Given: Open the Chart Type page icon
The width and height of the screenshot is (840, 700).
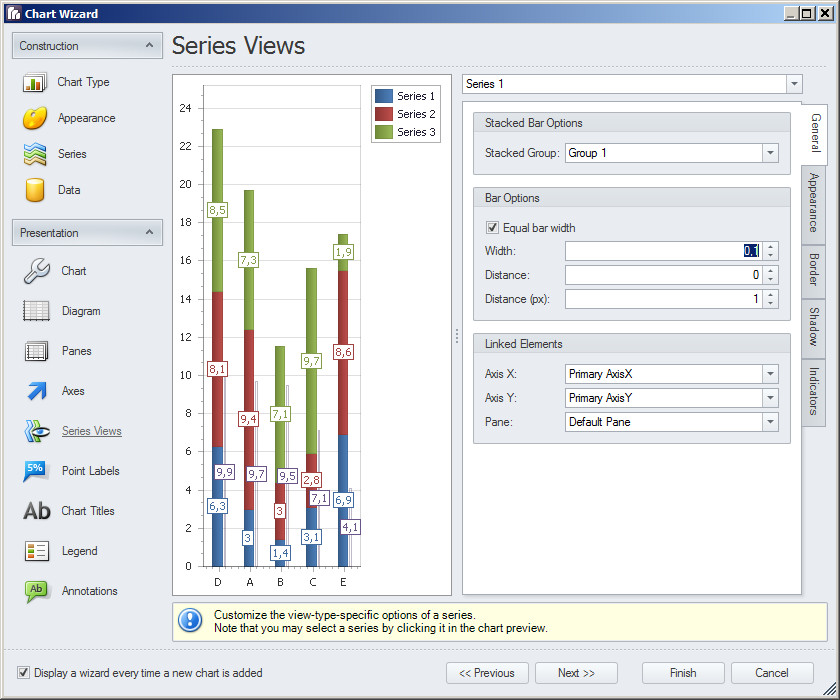Looking at the screenshot, I should click(34, 82).
